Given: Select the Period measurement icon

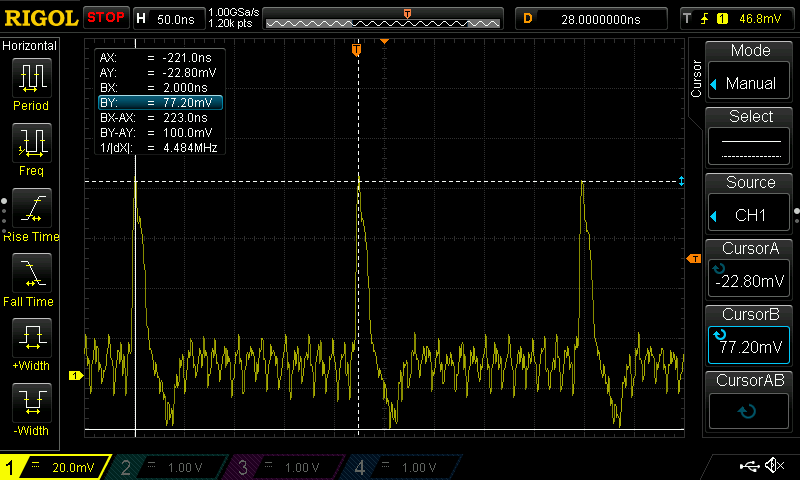Looking at the screenshot, I should (x=30, y=83).
